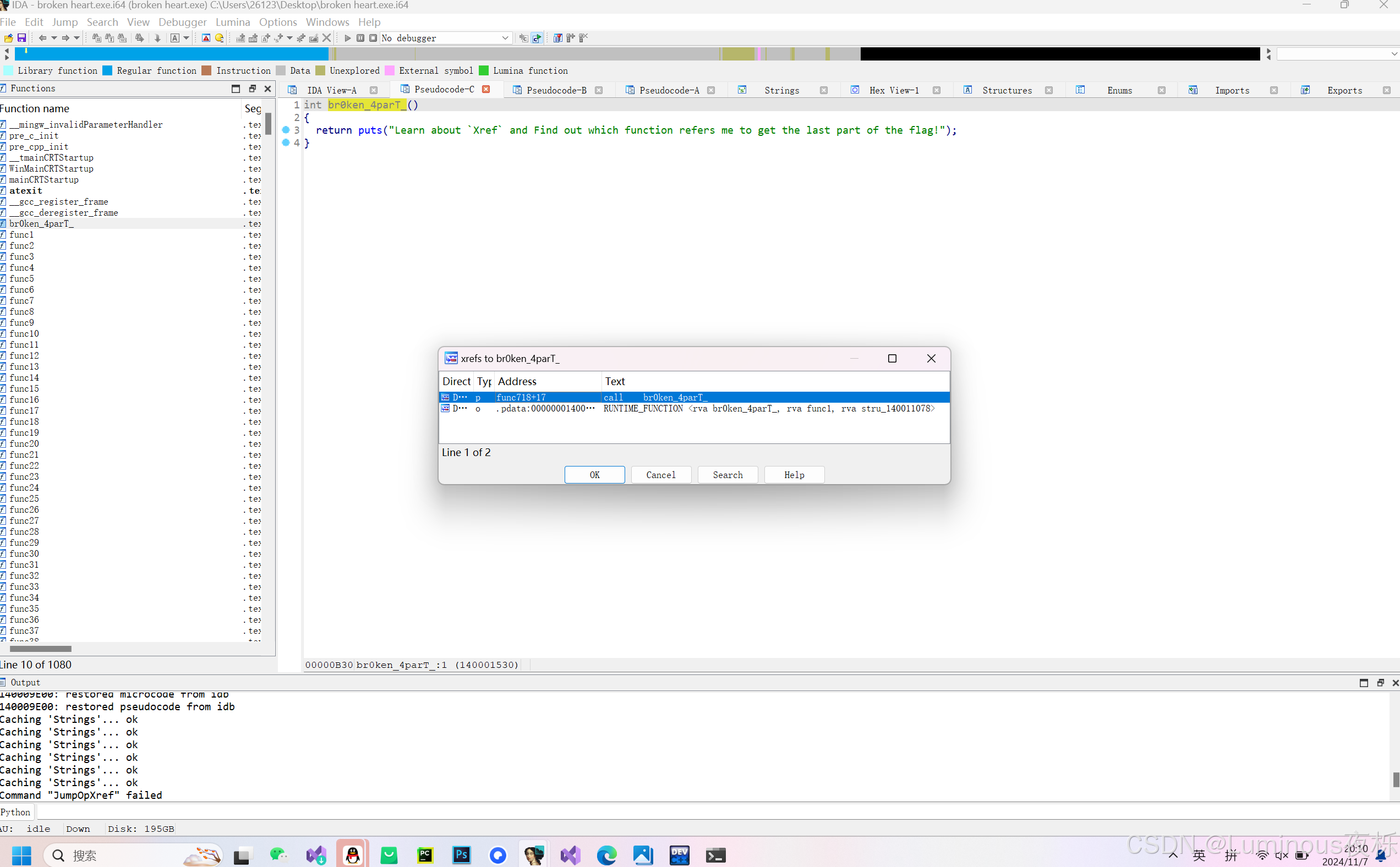The image size is (1400, 867).
Task: Start process with the play icon
Action: 348,38
